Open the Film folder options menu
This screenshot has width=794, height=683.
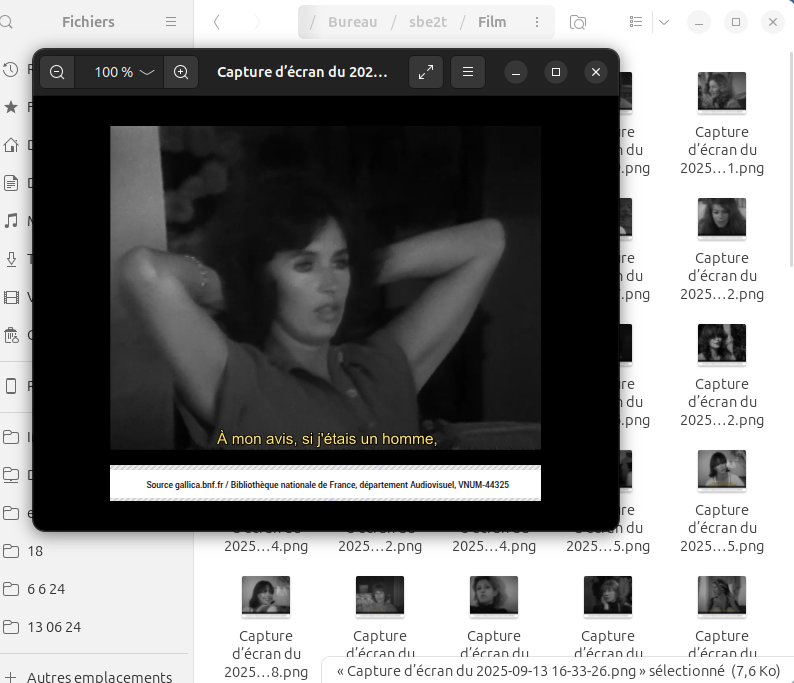click(x=538, y=22)
